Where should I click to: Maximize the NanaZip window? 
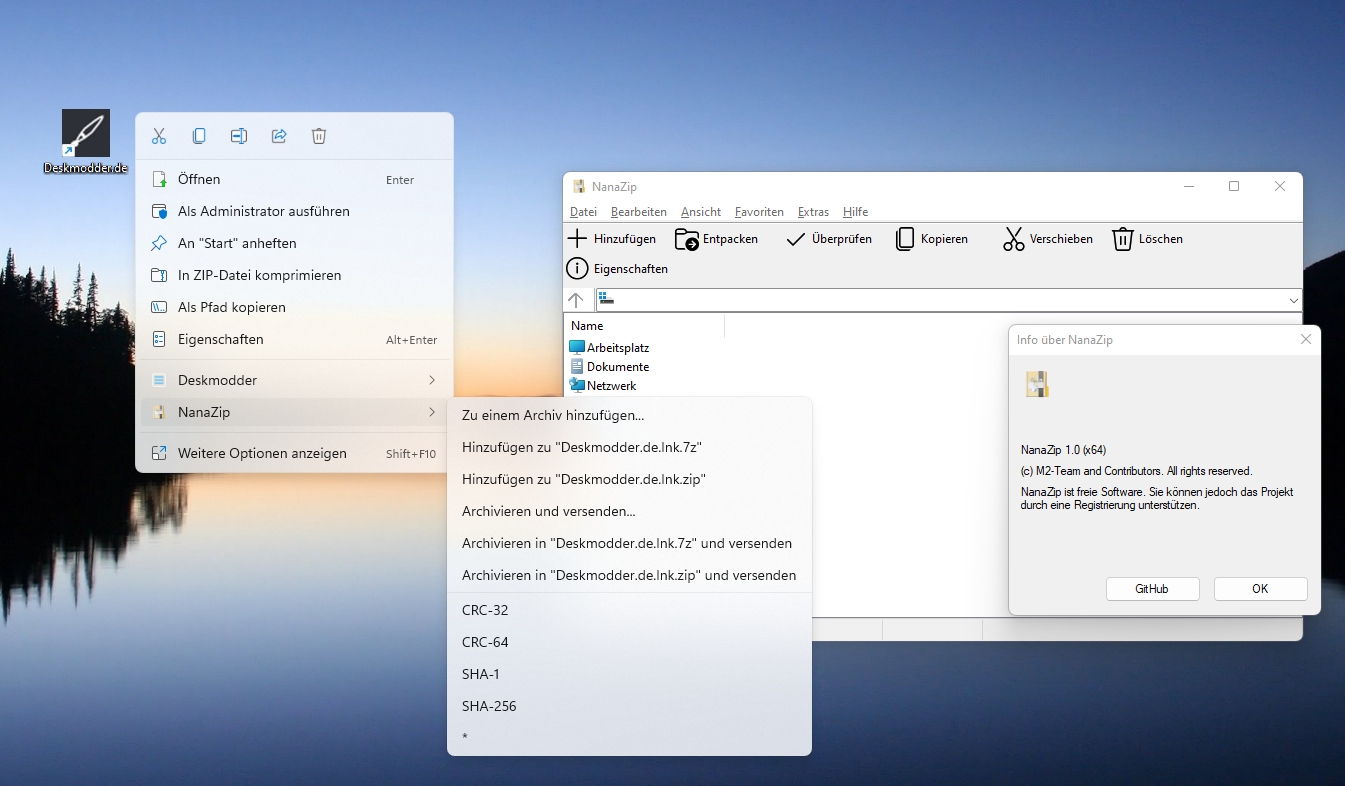tap(1234, 186)
